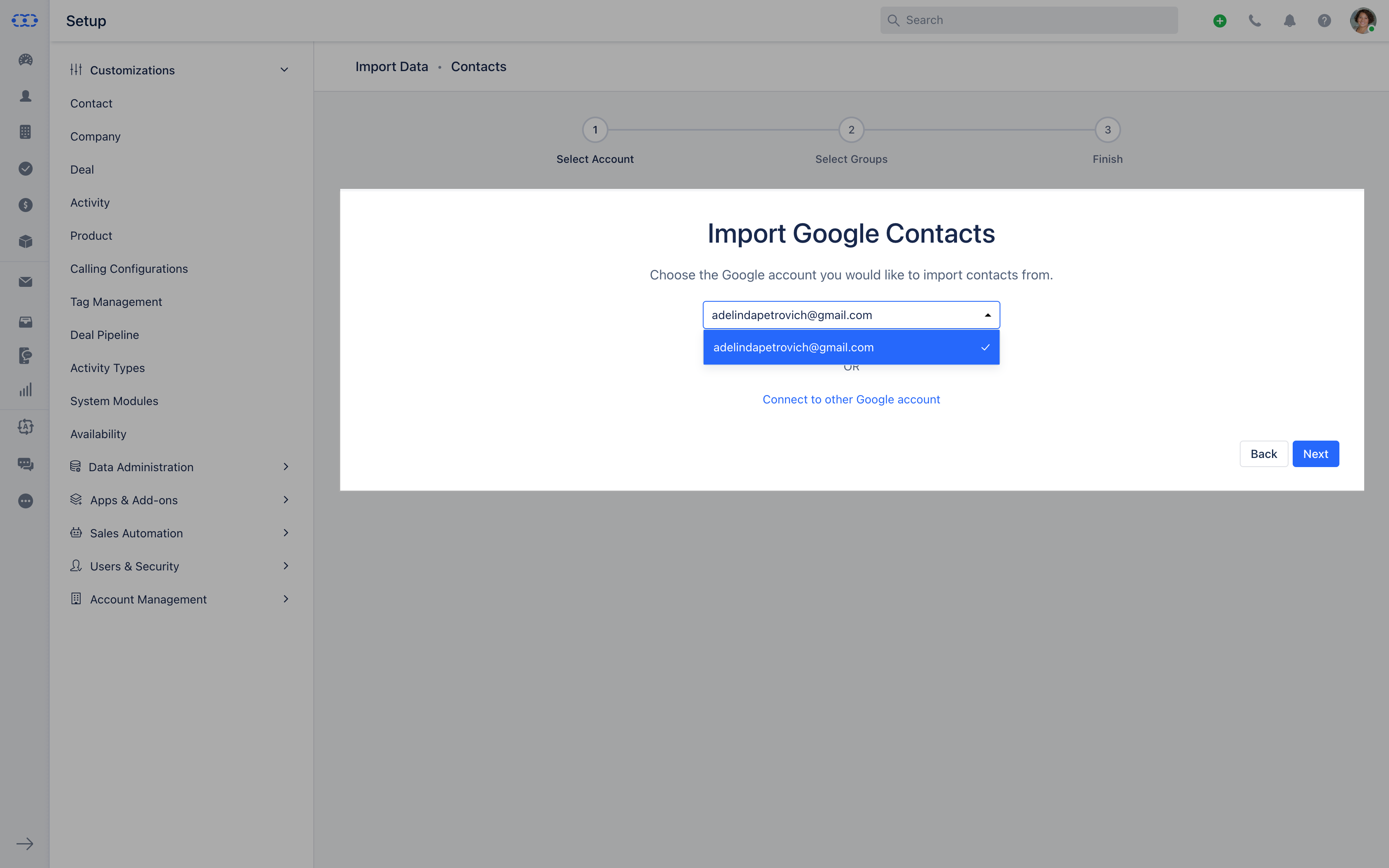Screen dimensions: 1389x868
Task: Open the chat messages icon in the rail
Action: pyautogui.click(x=25, y=464)
